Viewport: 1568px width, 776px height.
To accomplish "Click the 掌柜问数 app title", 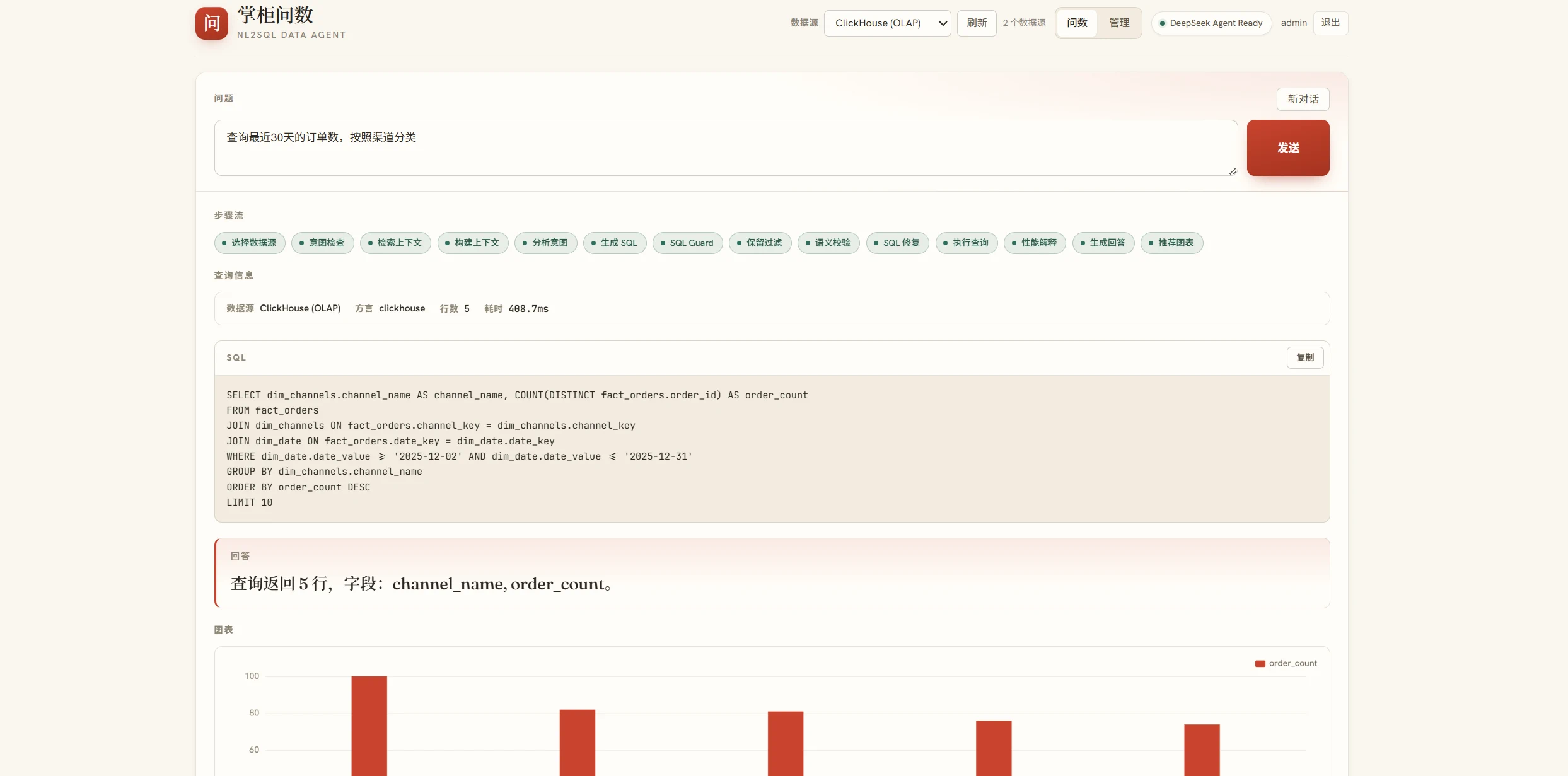I will (x=276, y=14).
